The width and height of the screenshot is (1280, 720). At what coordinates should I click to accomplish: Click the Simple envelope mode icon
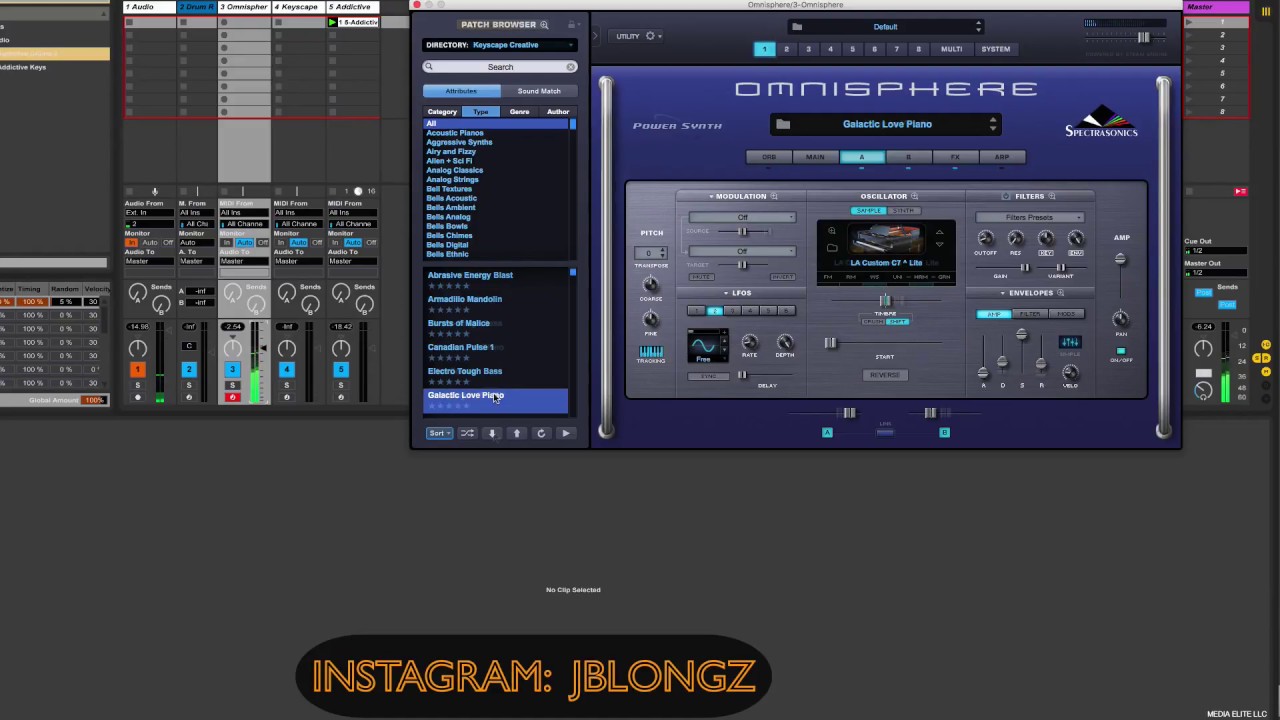click(1069, 343)
